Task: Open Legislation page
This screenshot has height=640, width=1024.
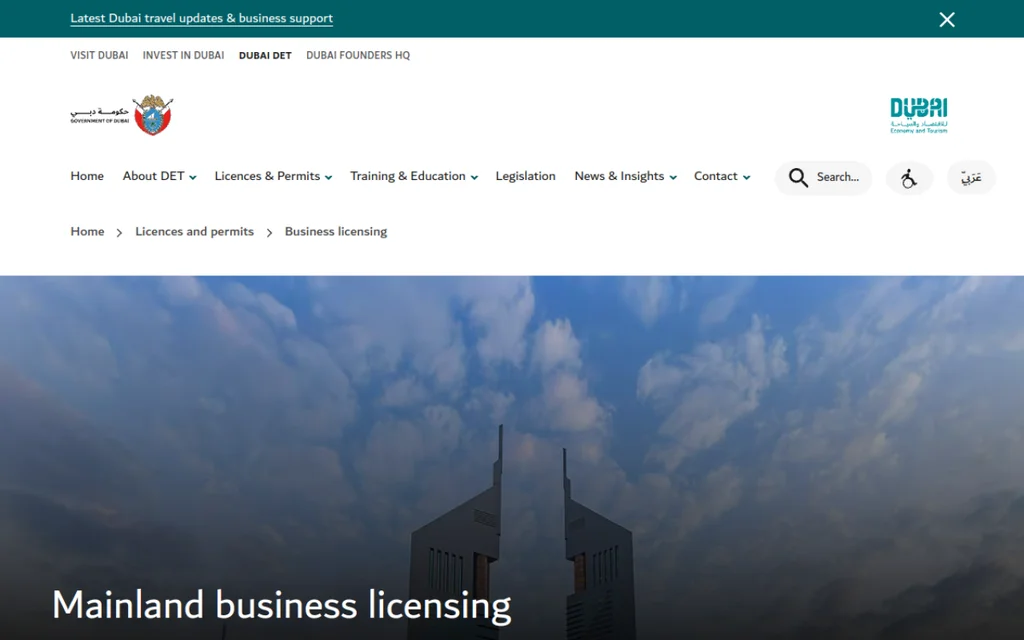Action: click(526, 176)
